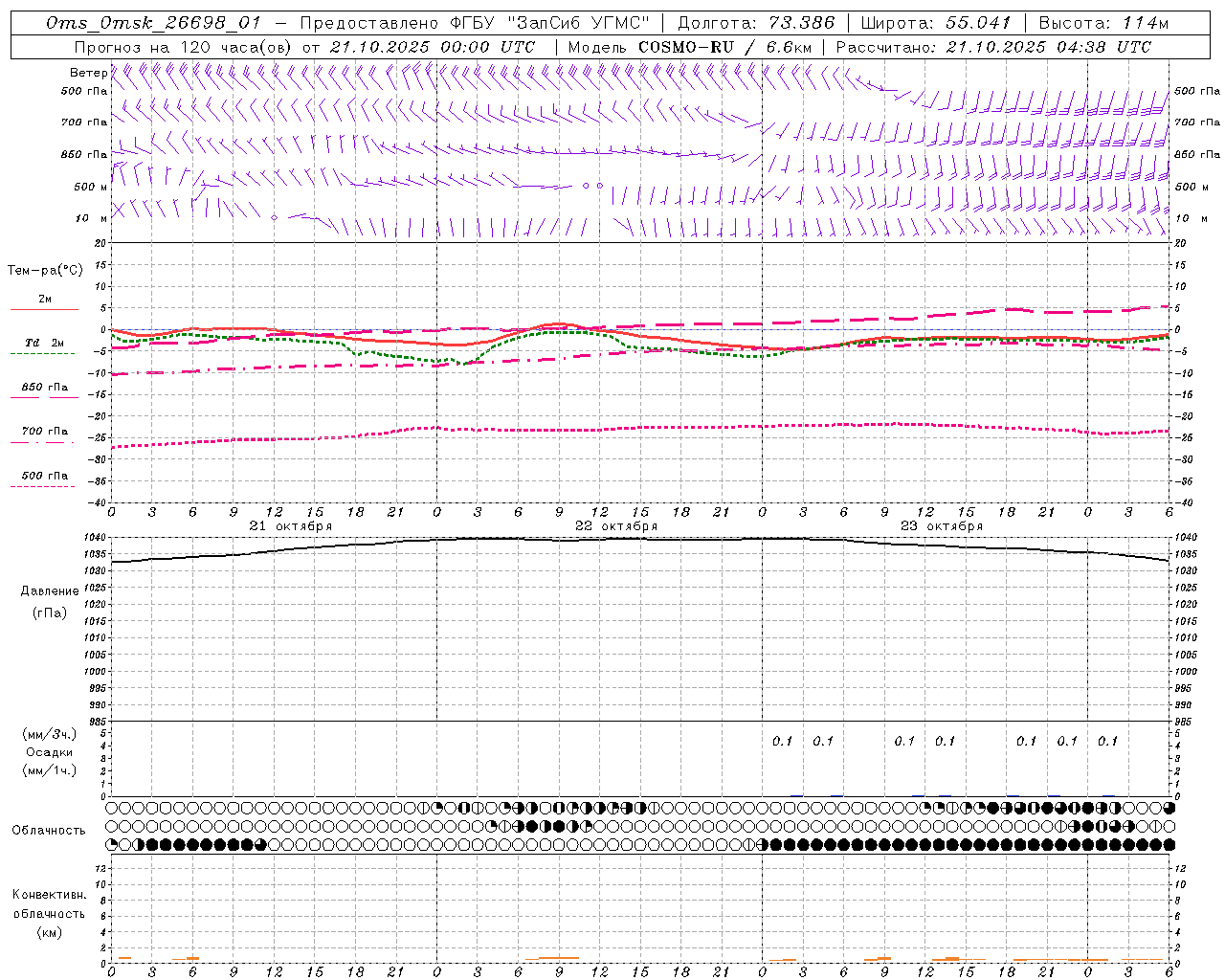Select the Td 2м dewpoint legend entry

tap(45, 343)
